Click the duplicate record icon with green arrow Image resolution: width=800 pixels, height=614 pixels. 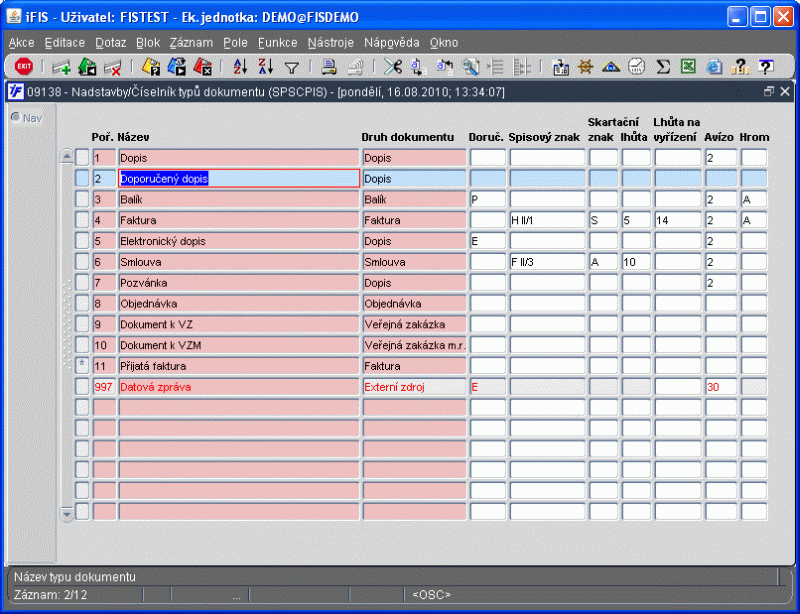coord(87,67)
